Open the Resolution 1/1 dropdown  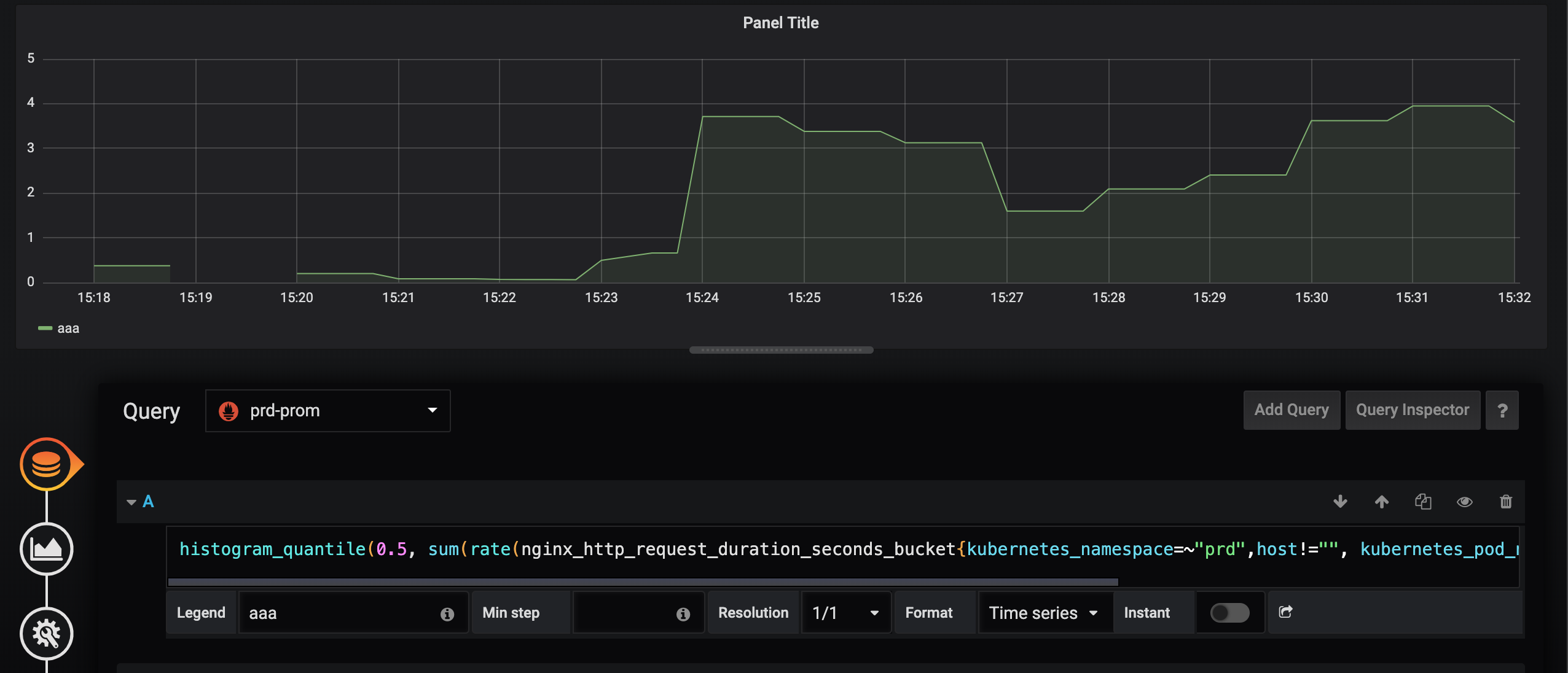[846, 613]
